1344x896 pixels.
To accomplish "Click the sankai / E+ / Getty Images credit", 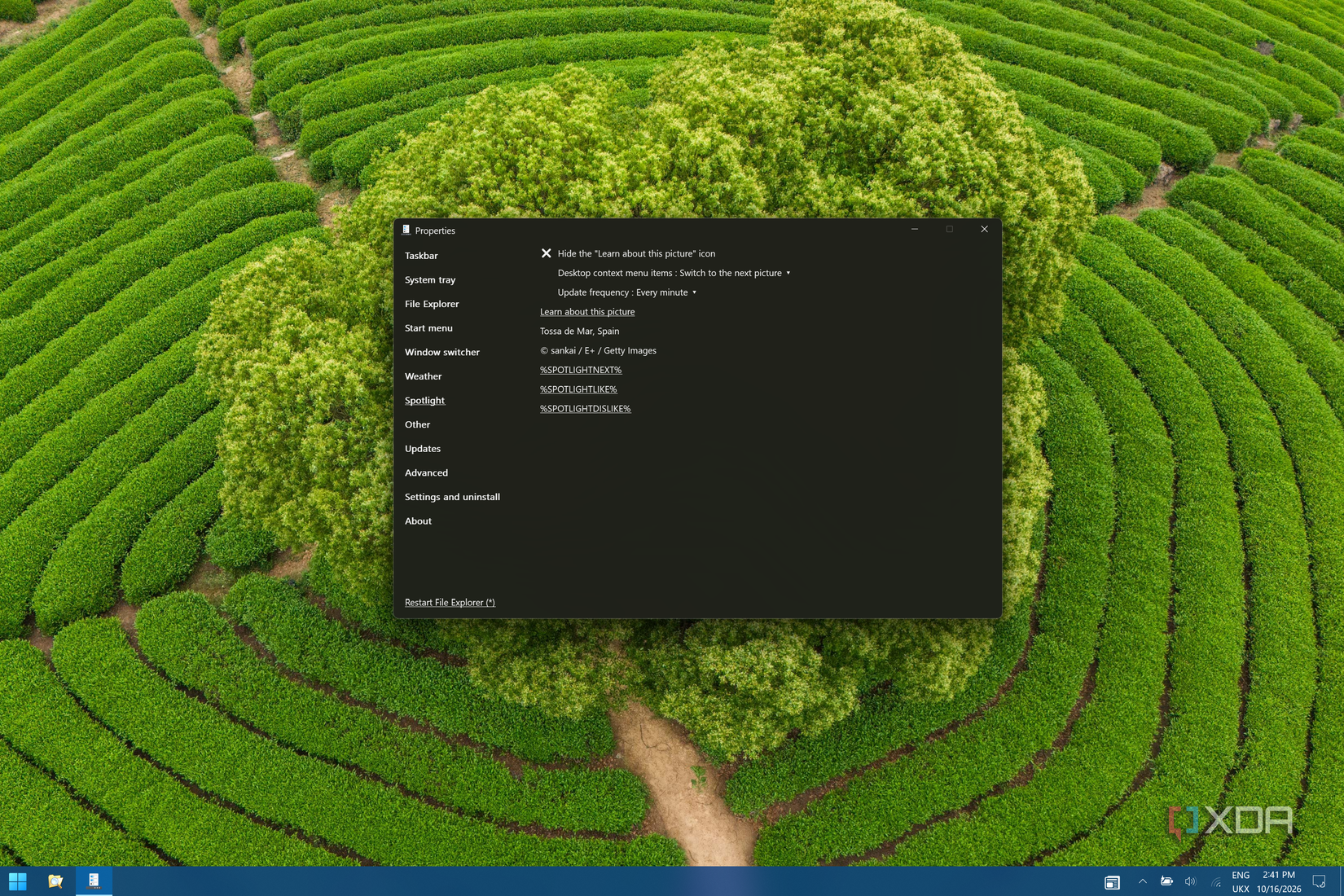I will [x=599, y=351].
